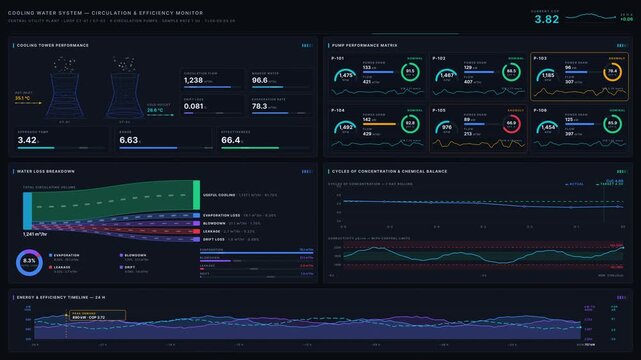Click the P-106 Nominal status label
The image size is (641, 360).
coord(617,110)
